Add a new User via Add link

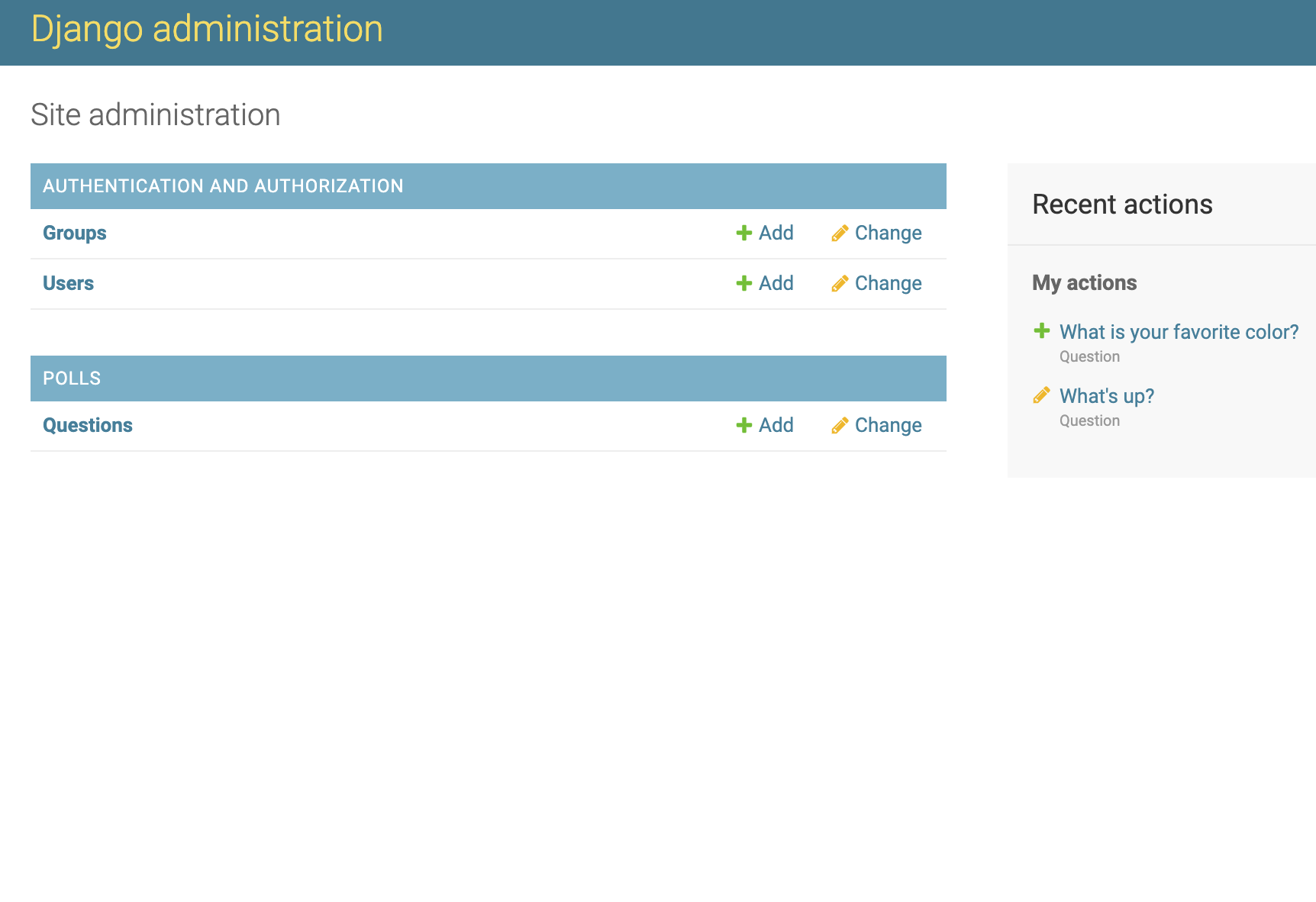[x=776, y=283]
